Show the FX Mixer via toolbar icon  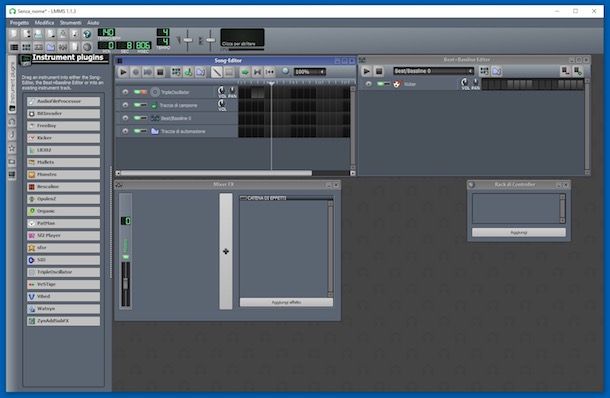click(x=63, y=47)
